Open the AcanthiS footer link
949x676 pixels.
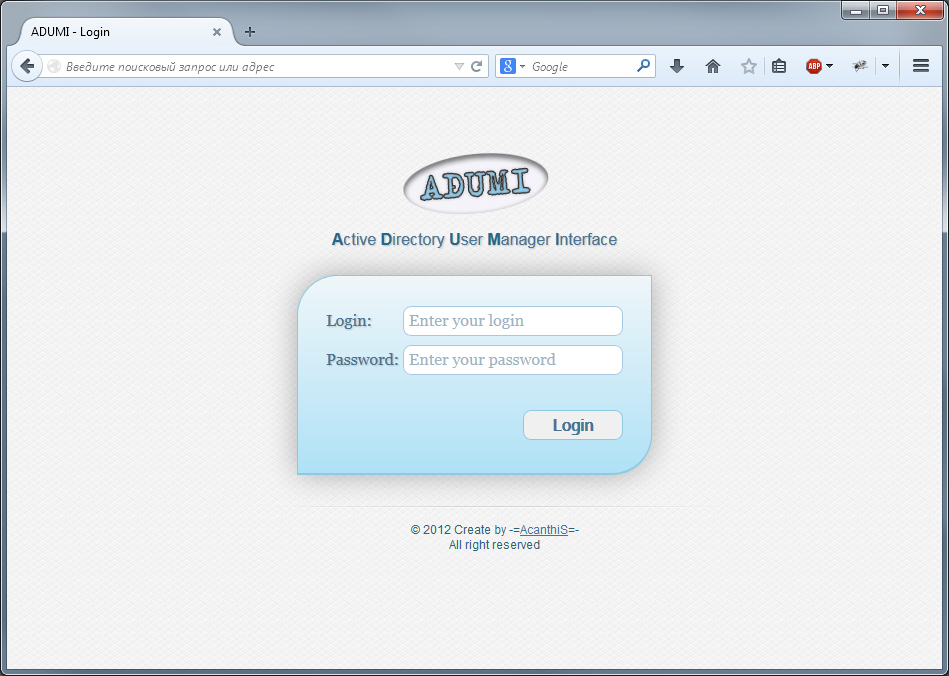click(543, 530)
